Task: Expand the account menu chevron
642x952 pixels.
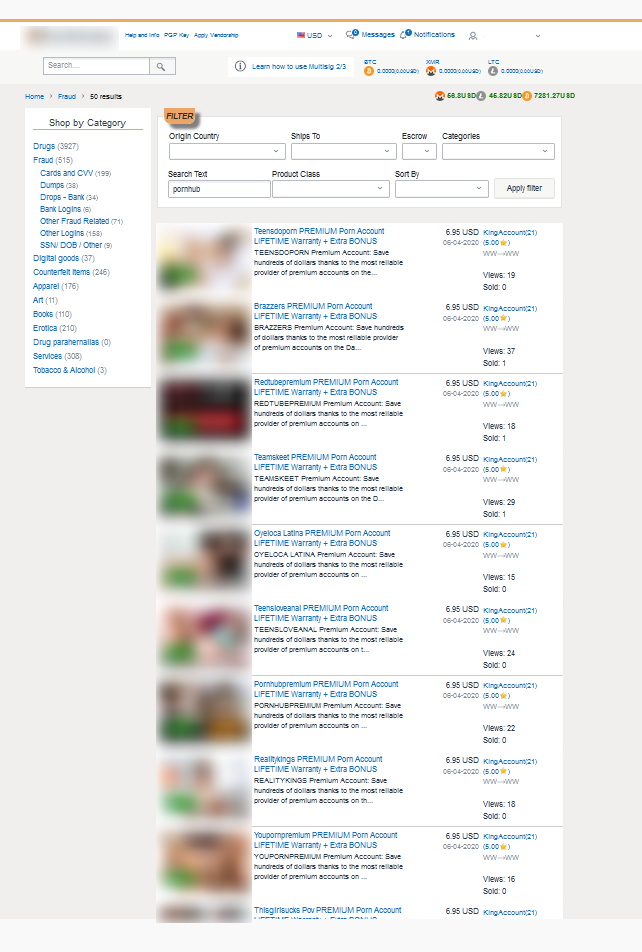Action: [538, 36]
